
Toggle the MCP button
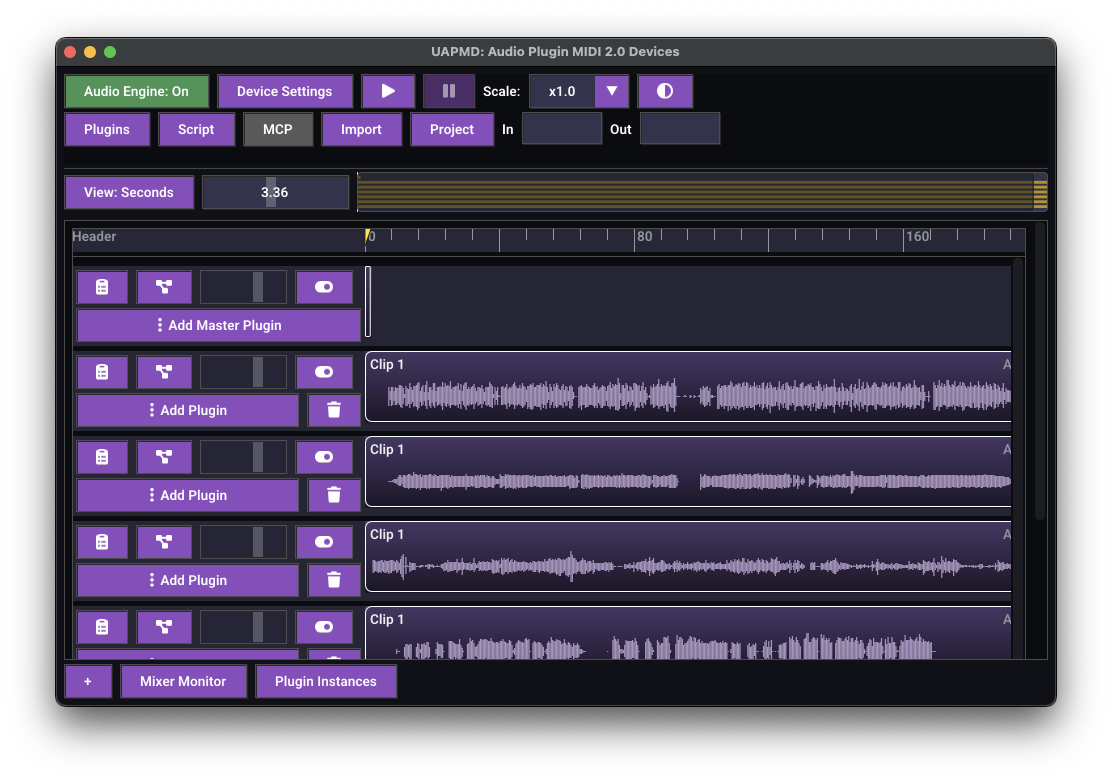click(x=278, y=129)
